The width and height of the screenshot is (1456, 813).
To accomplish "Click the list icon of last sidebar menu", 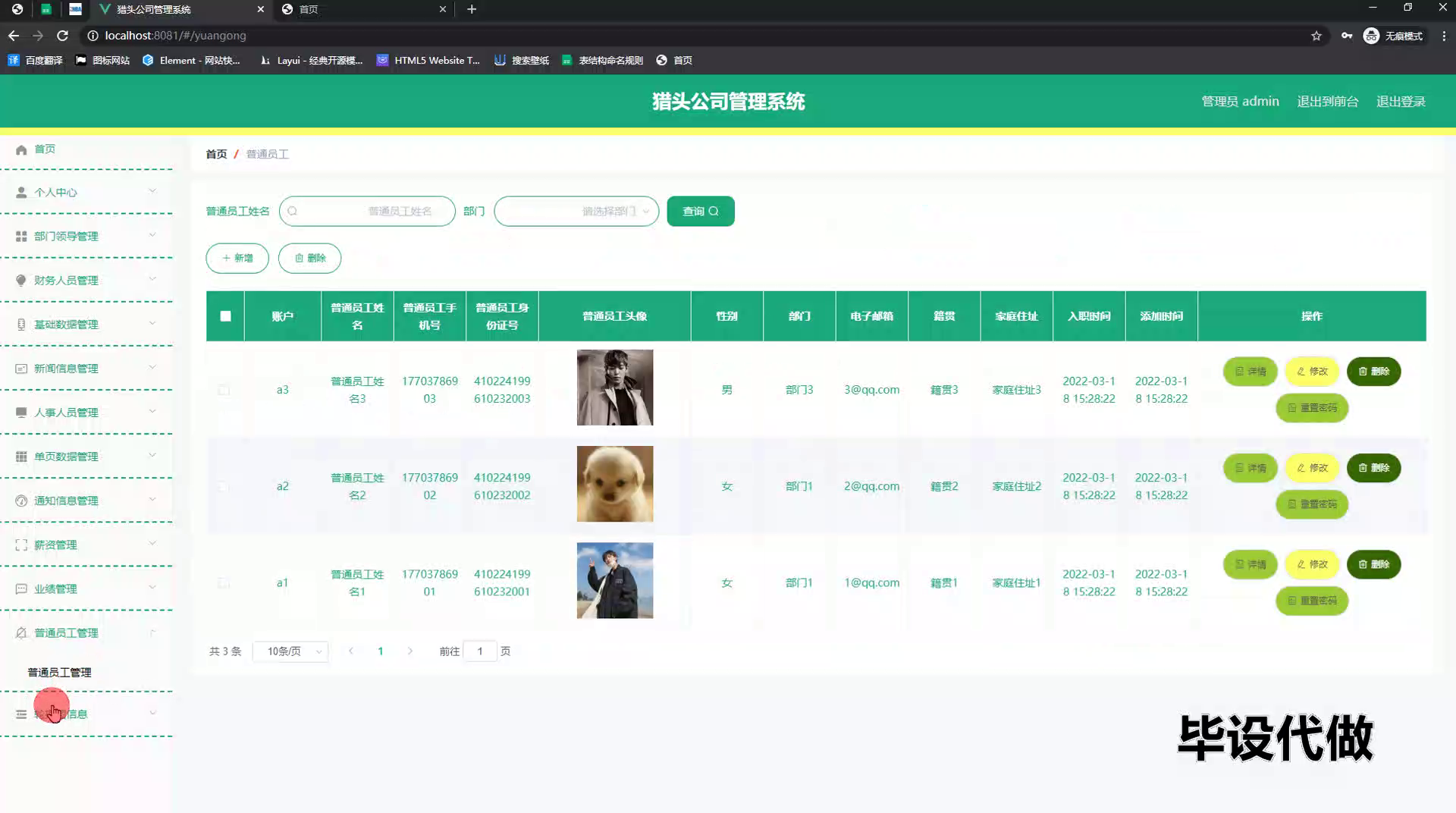I will click(21, 714).
